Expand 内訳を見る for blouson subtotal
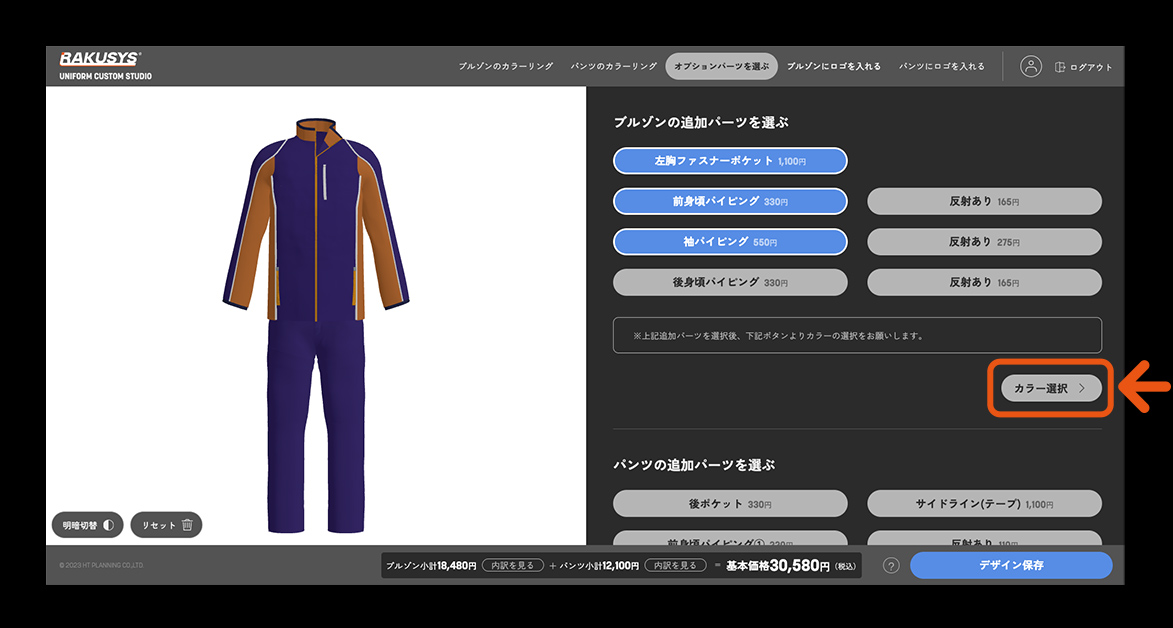This screenshot has width=1173, height=628. click(513, 566)
